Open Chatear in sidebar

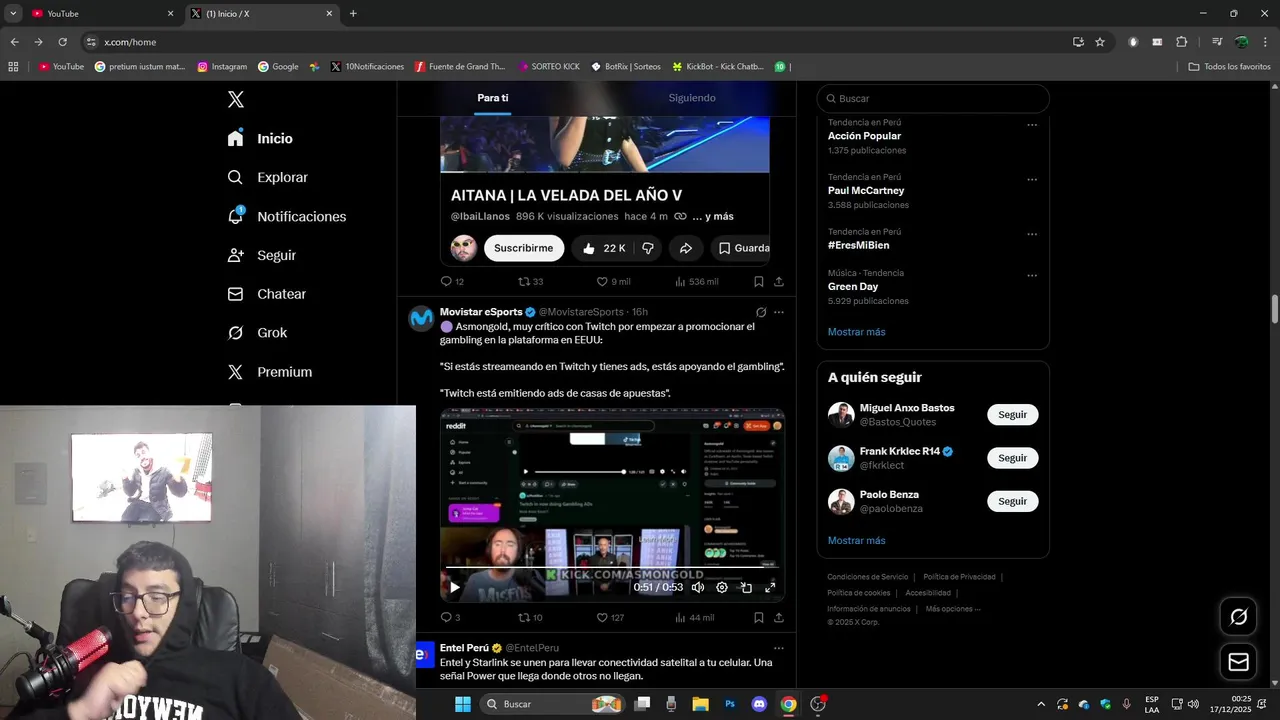click(x=267, y=294)
